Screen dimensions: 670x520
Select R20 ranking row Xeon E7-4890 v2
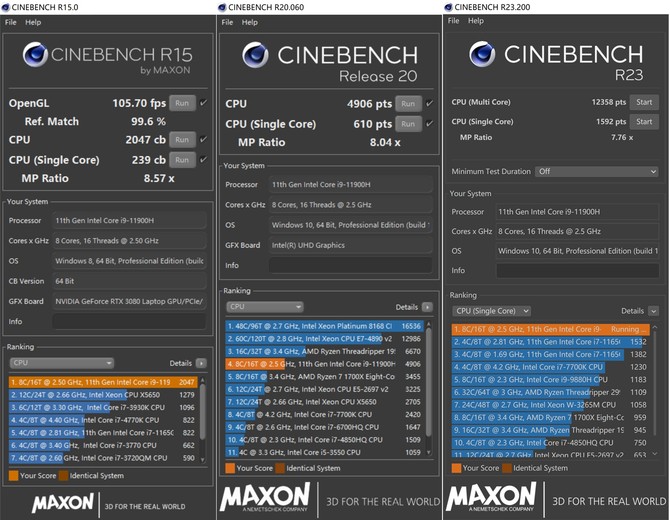point(324,338)
